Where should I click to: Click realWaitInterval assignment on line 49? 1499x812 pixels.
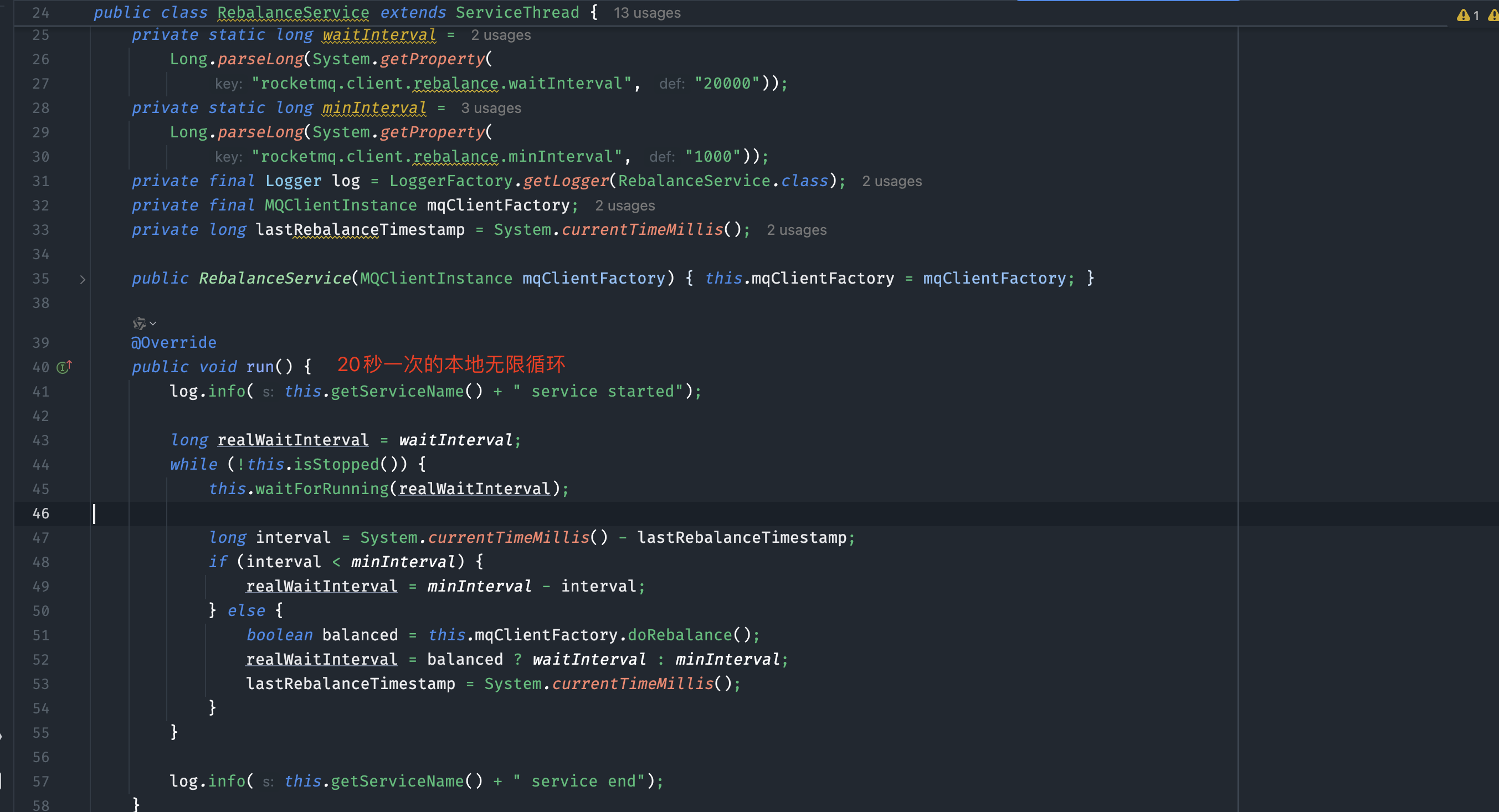click(322, 587)
